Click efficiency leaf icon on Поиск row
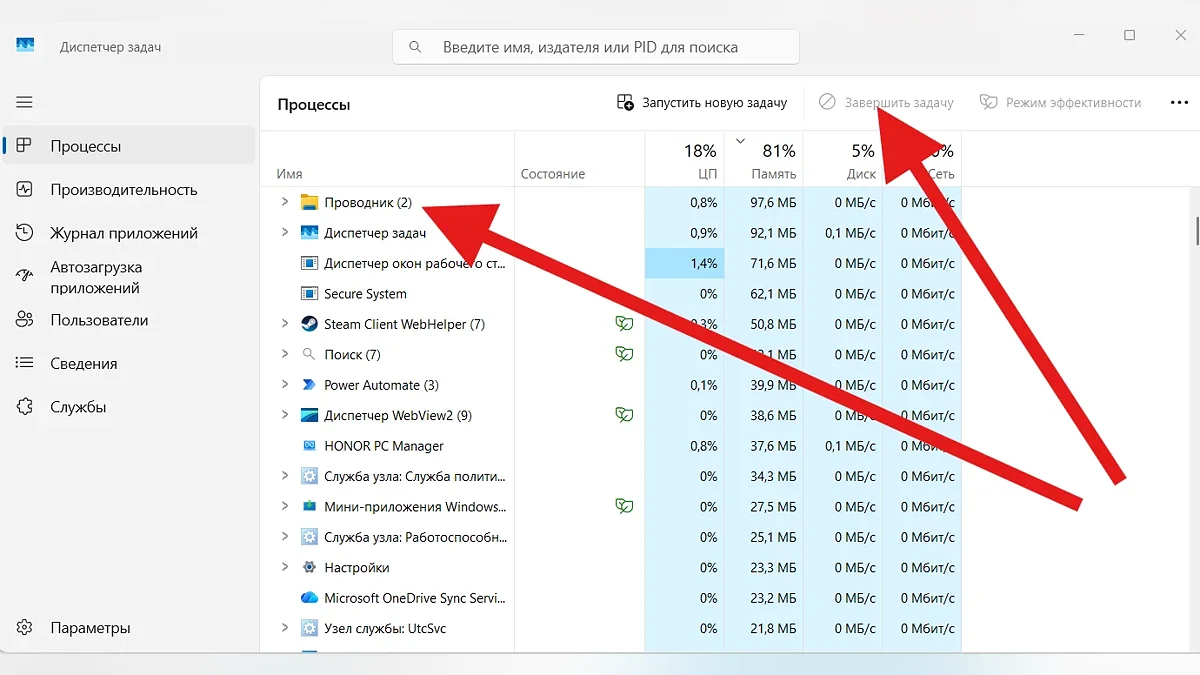Viewport: 1200px width, 675px height. coord(624,354)
